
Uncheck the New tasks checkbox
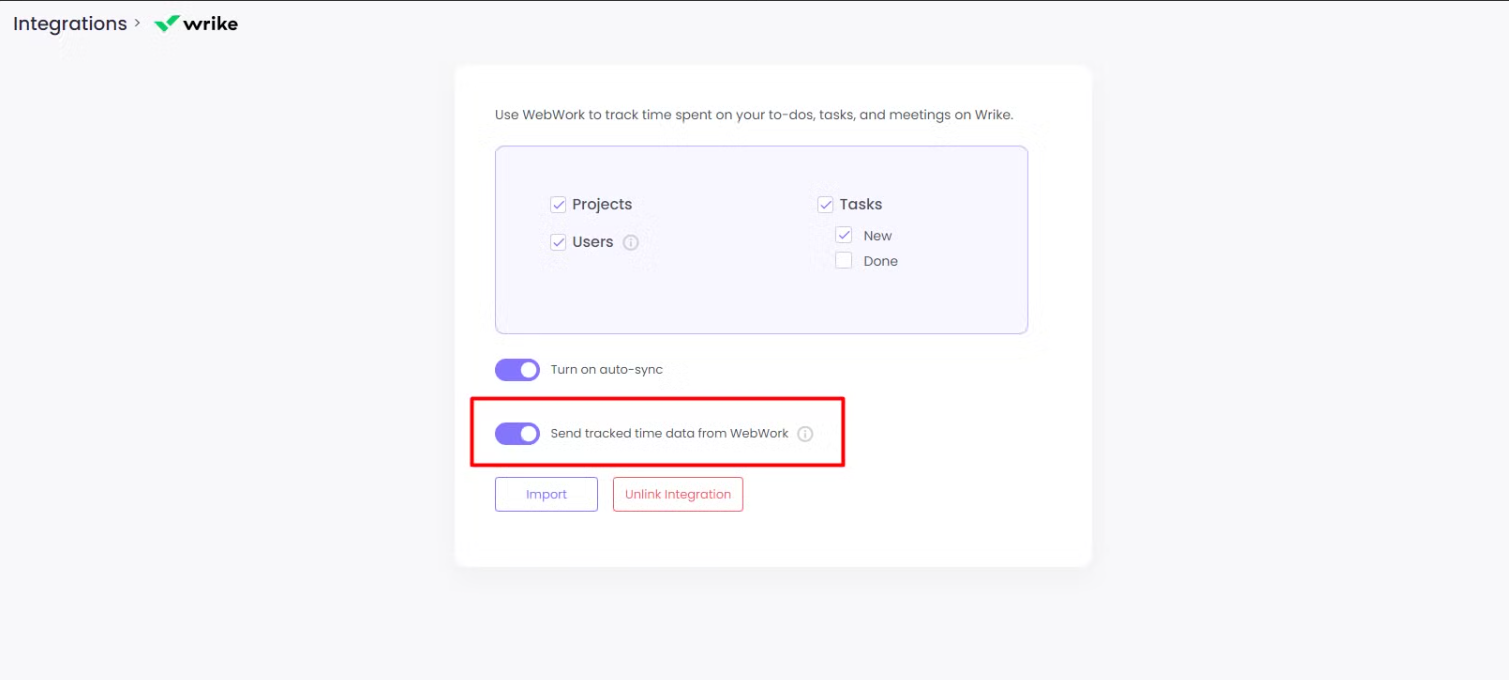pyautogui.click(x=844, y=235)
